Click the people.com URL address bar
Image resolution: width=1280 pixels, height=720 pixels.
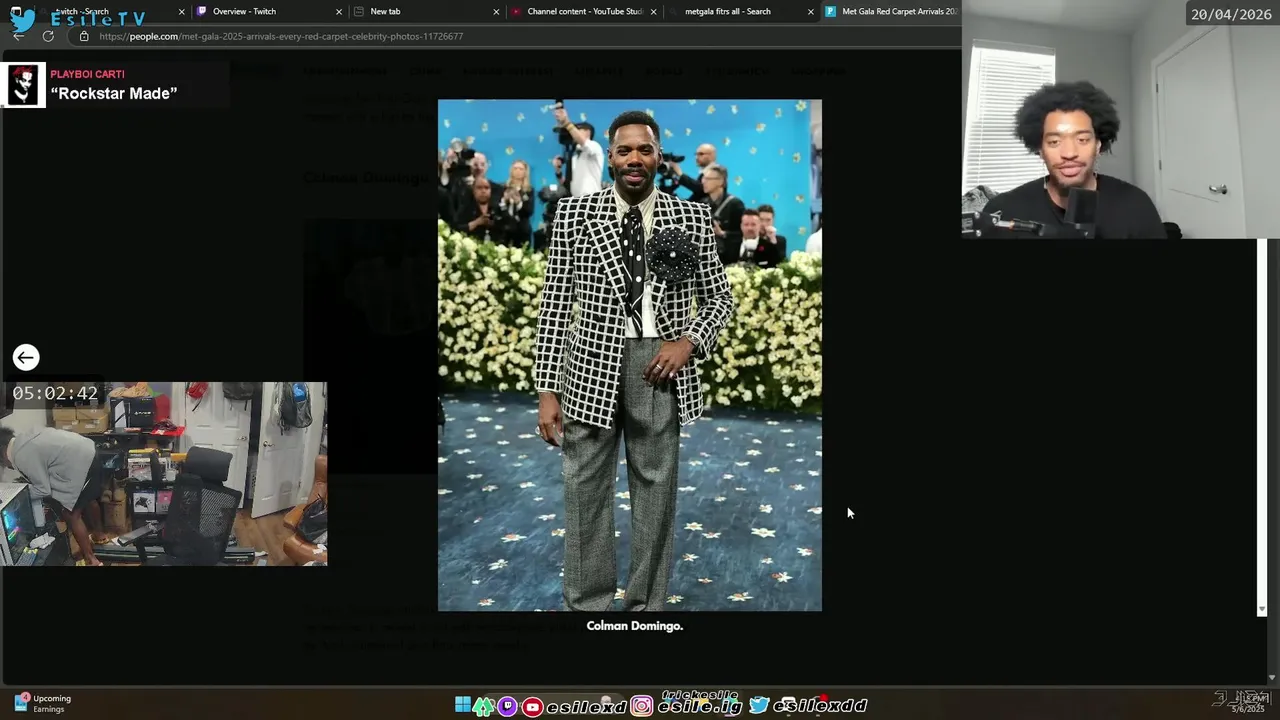coord(515,36)
